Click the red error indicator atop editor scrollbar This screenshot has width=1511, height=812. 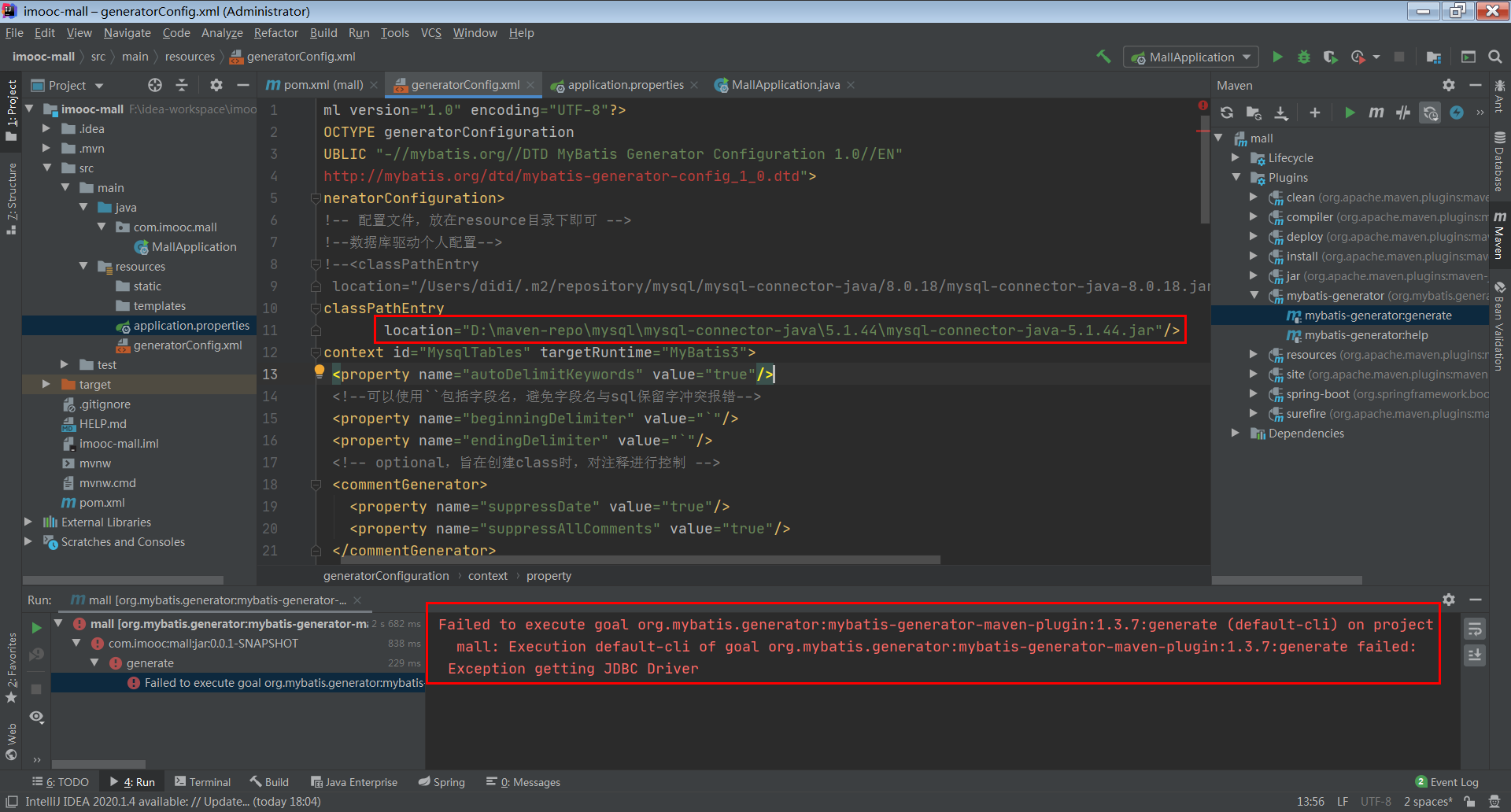coord(1203,105)
